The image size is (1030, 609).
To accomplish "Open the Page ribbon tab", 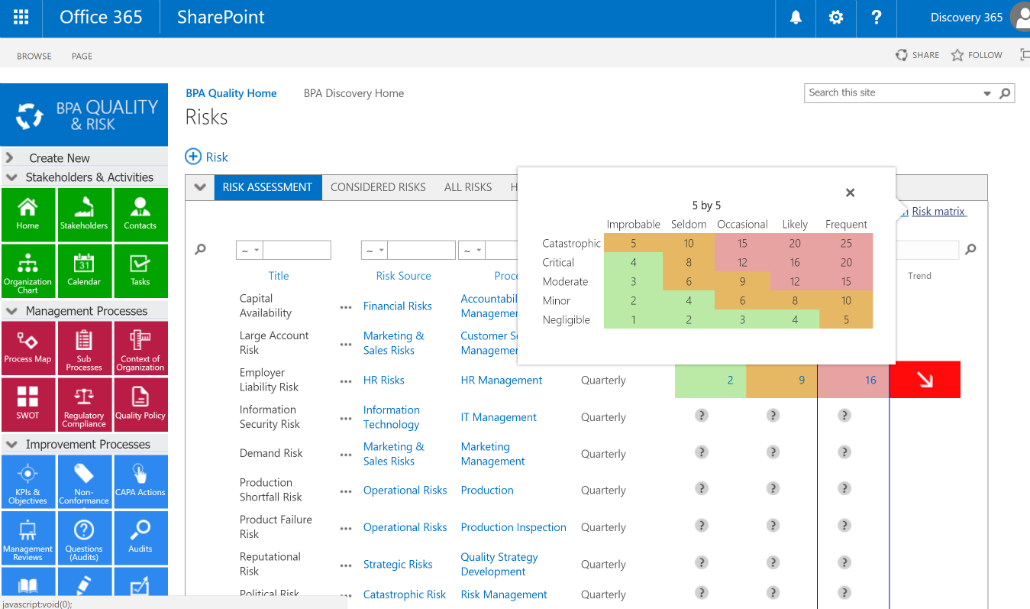I will click(82, 56).
